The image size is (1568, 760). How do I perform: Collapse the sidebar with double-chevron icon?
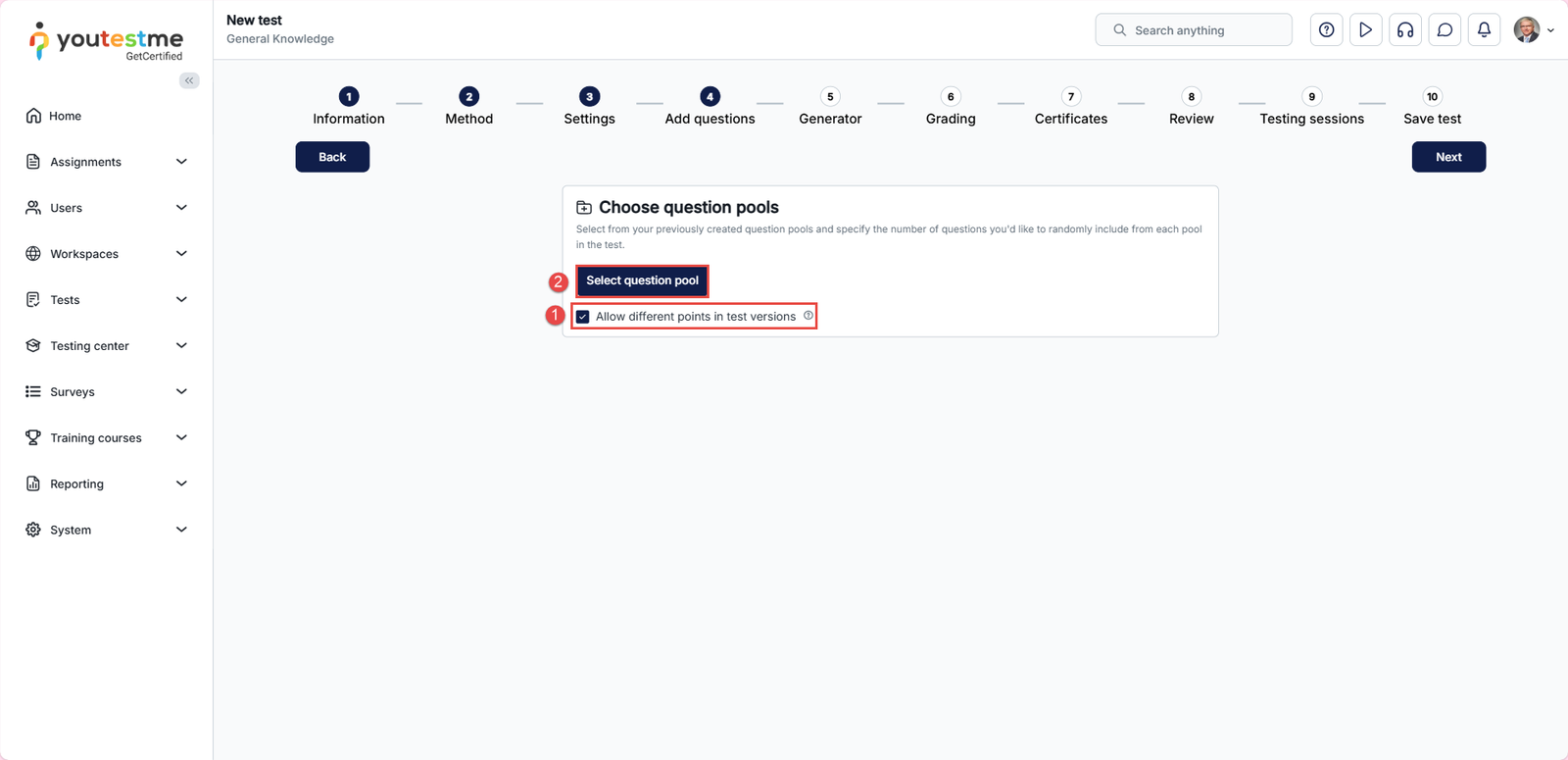click(x=189, y=80)
